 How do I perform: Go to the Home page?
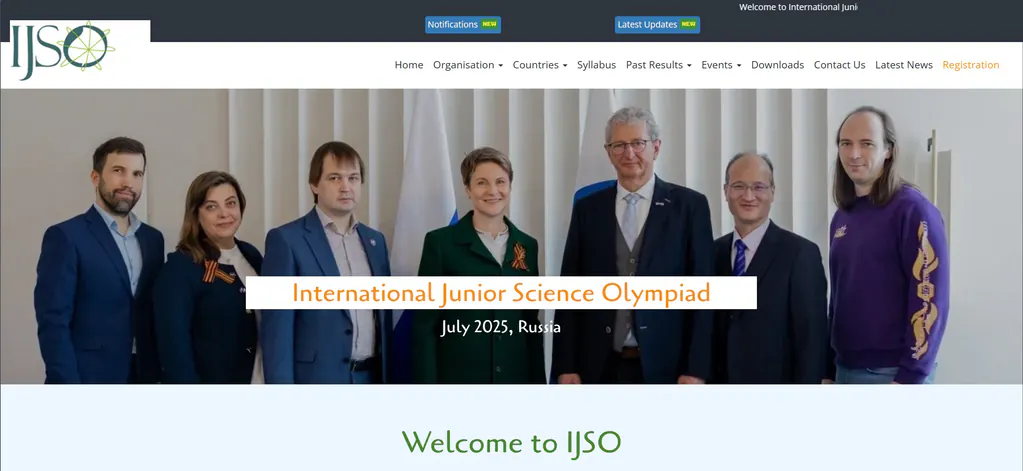coord(408,65)
